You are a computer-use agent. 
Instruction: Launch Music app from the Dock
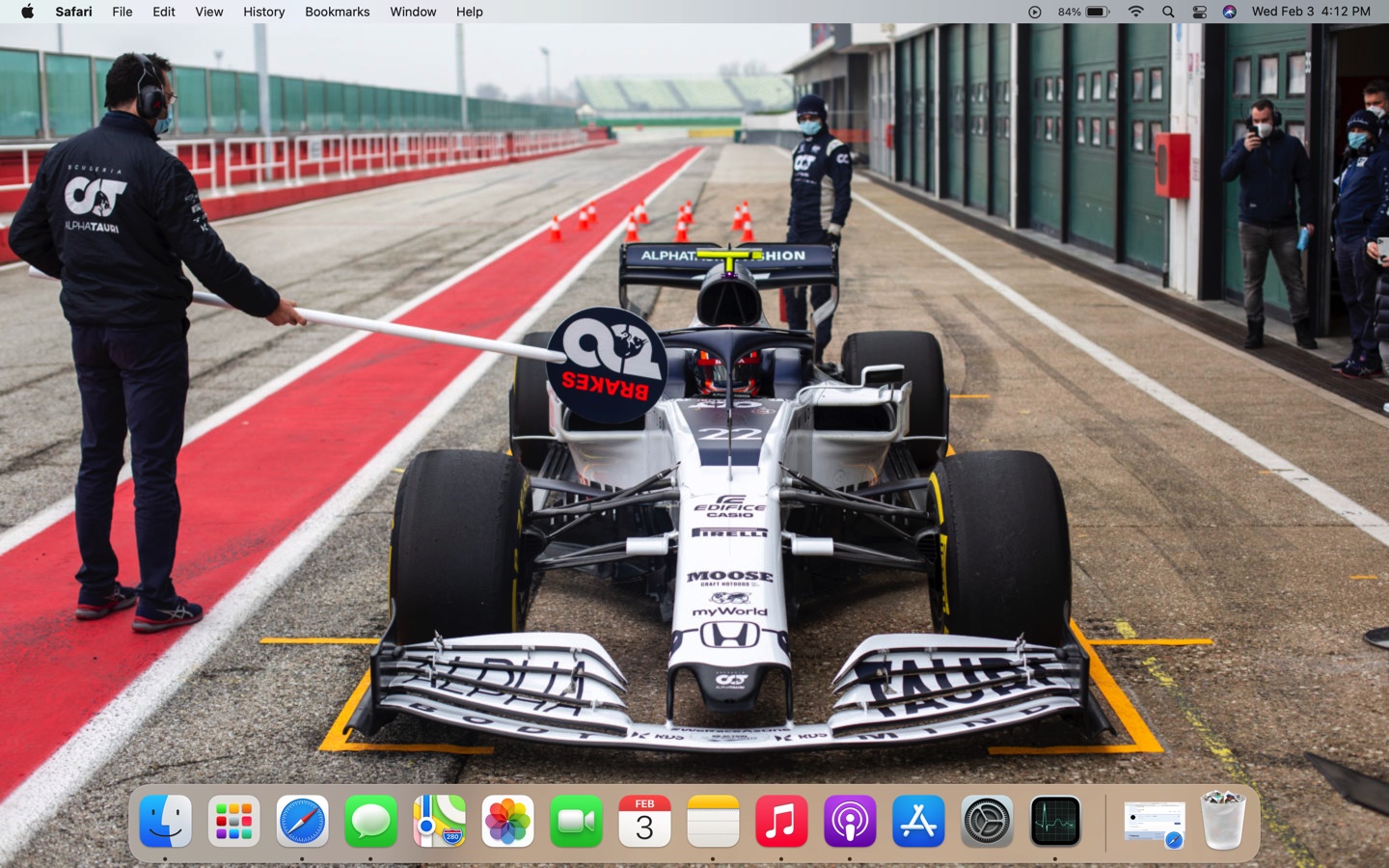tap(781, 822)
